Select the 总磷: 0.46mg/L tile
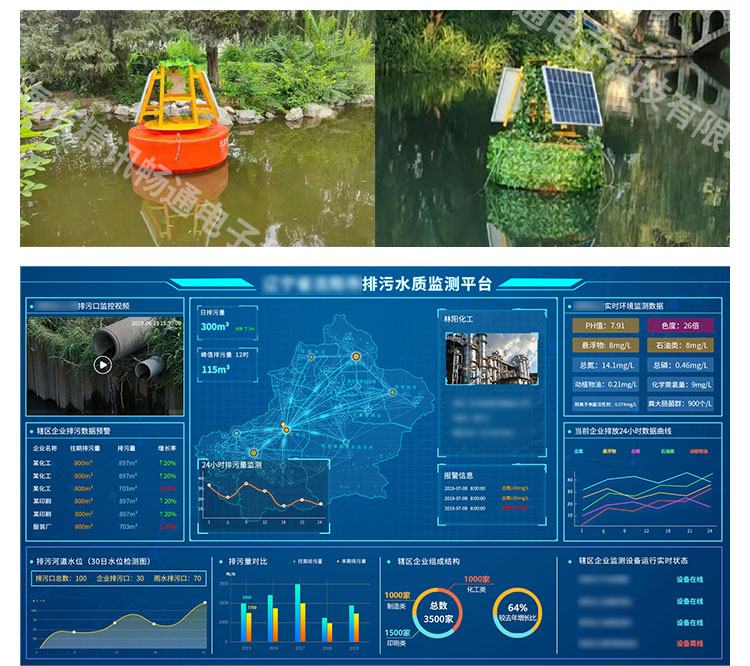The width and height of the screenshot is (750, 666). 680,365
